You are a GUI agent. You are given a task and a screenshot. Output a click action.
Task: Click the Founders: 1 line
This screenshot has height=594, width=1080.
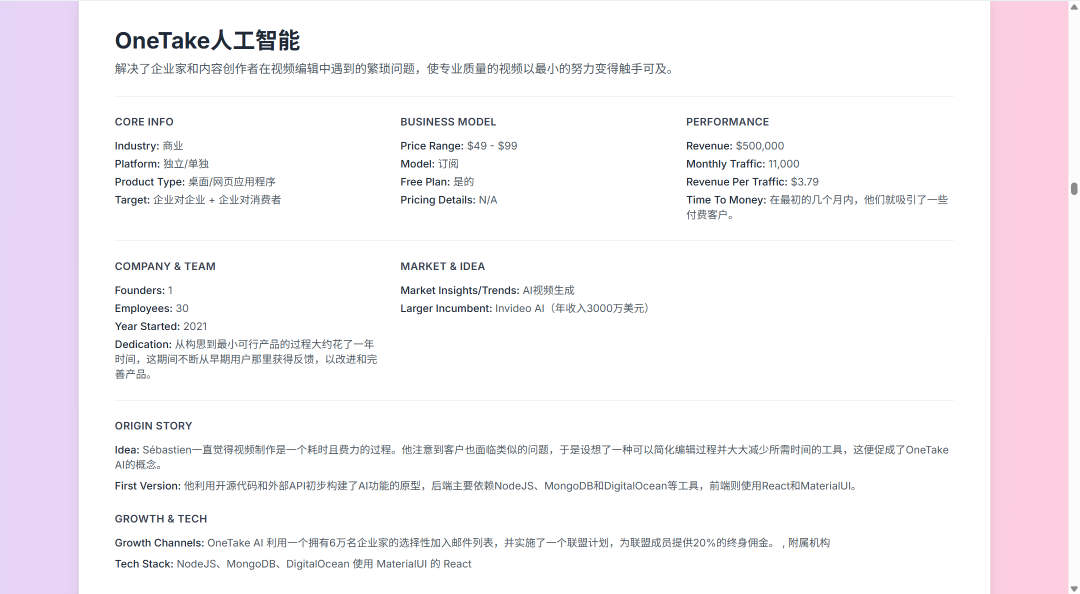coord(144,291)
